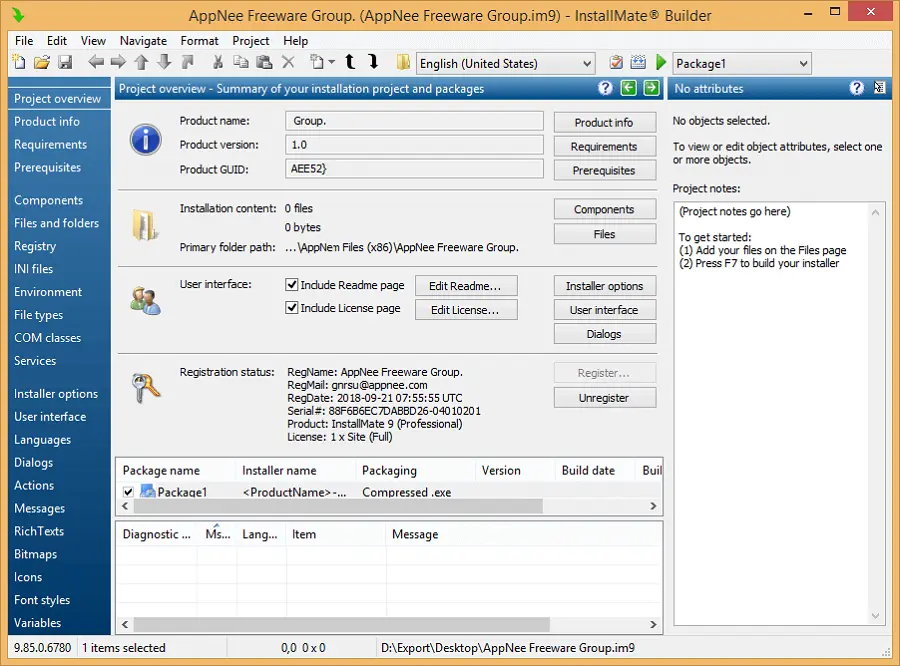Uncheck the Include Readme page option

pos(291,284)
